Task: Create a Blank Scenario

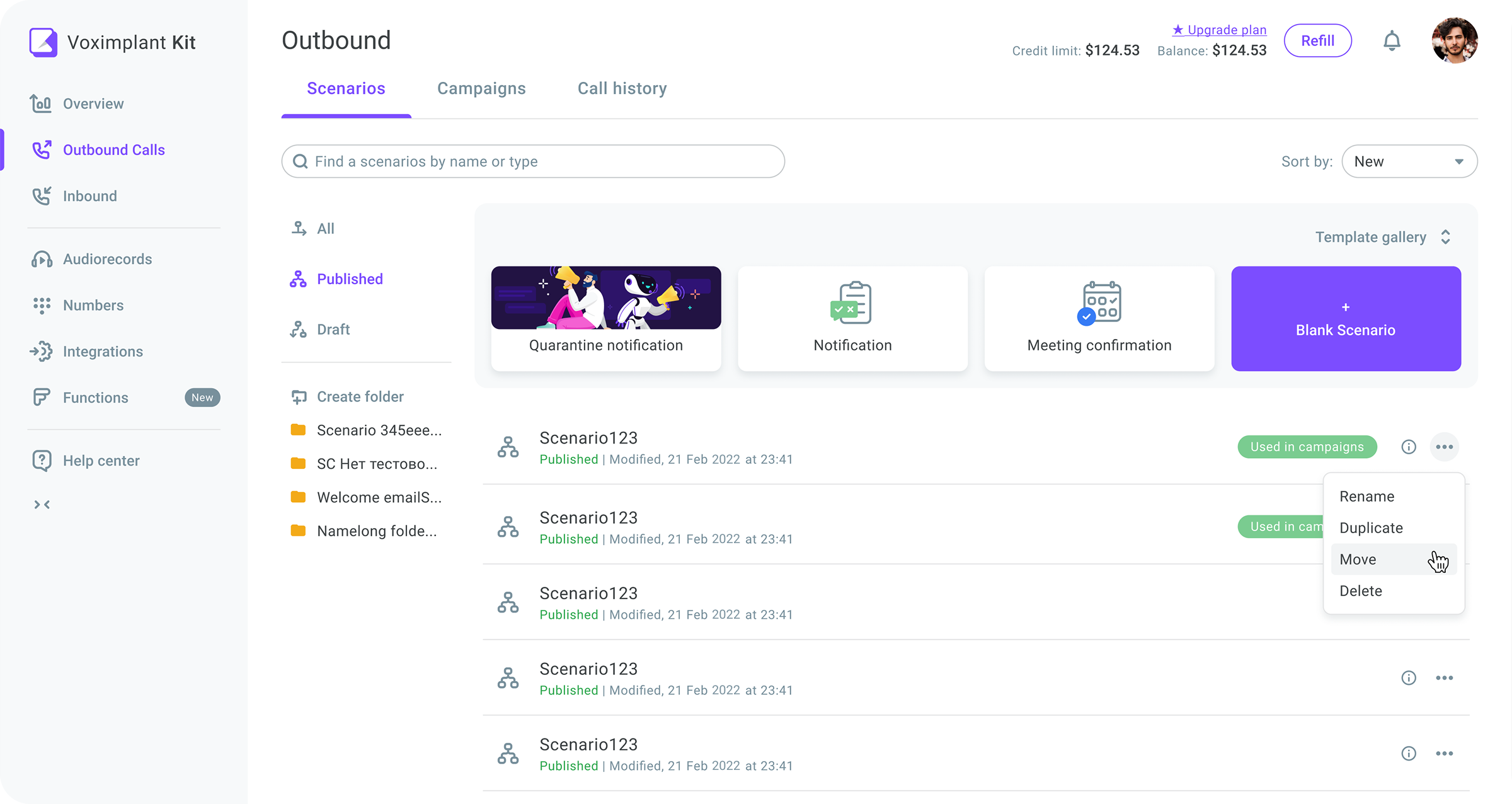Action: tap(1346, 319)
